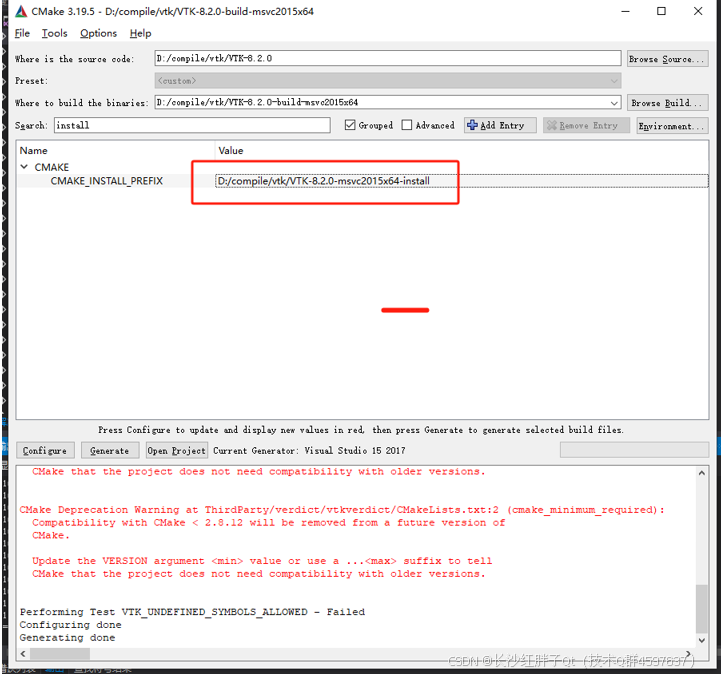Image resolution: width=721 pixels, height=674 pixels.
Task: Click the source code path field
Action: [x=388, y=58]
